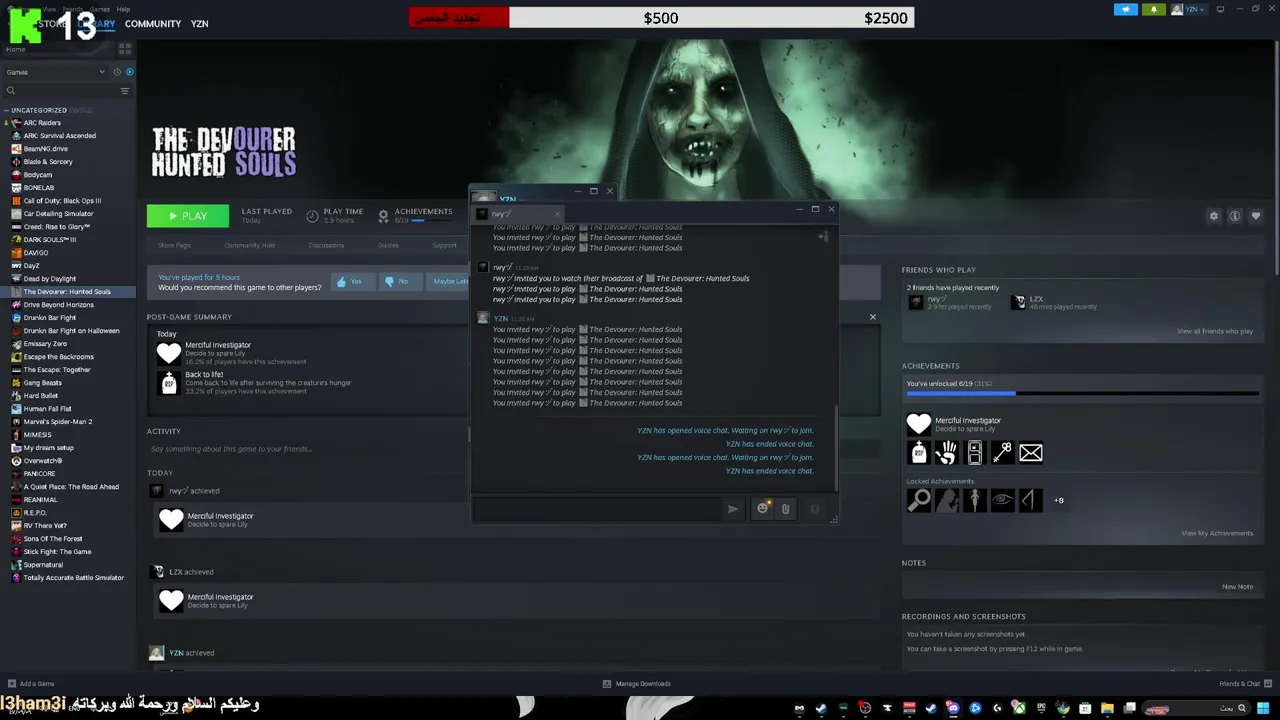
Task: Toggle the ready-to-play filter icon
Action: tap(129, 72)
